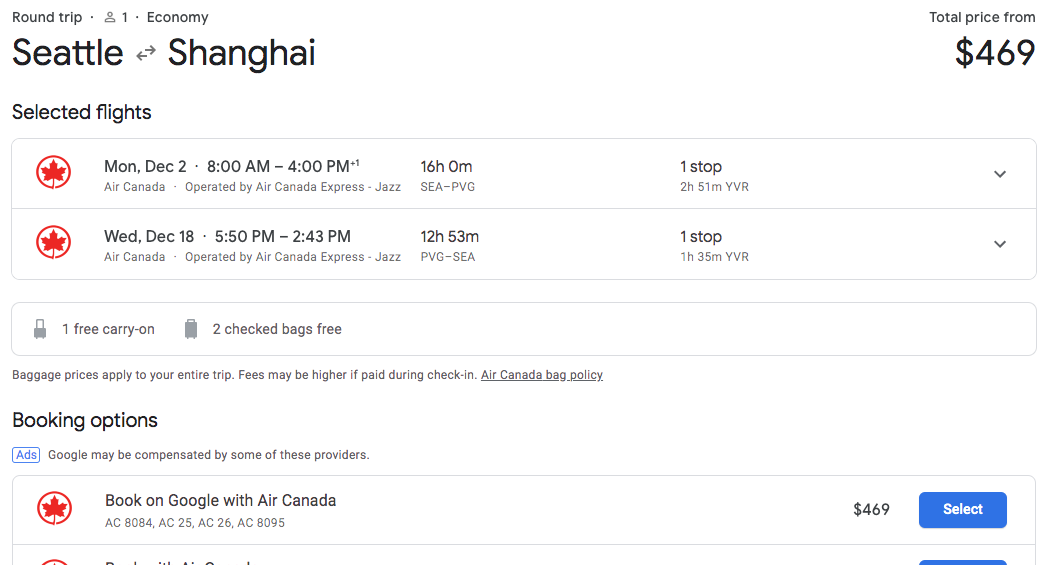
Task: Click the Air Canada logo on return flight
Action: [x=53, y=242]
